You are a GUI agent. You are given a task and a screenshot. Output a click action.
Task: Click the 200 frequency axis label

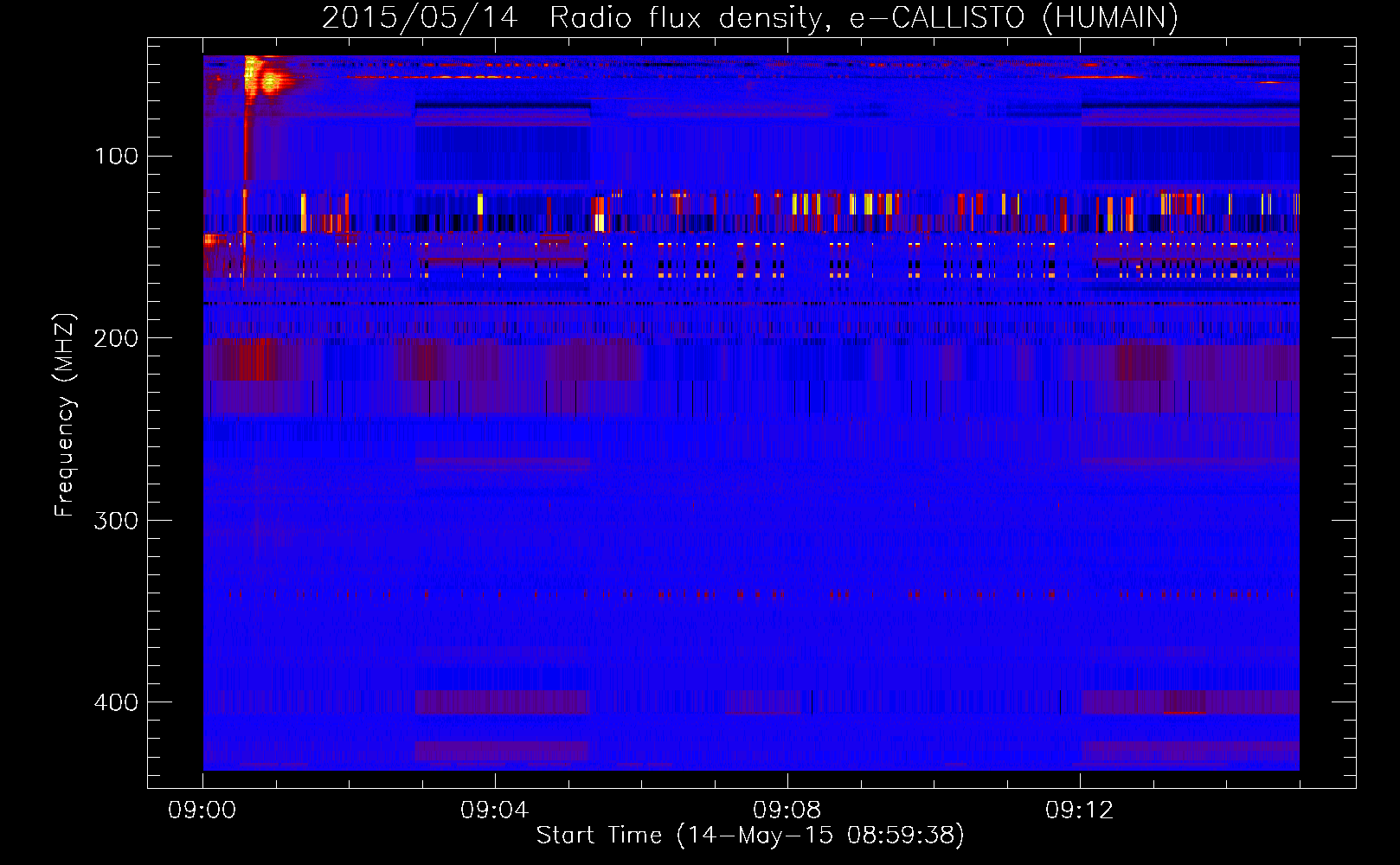click(x=117, y=338)
